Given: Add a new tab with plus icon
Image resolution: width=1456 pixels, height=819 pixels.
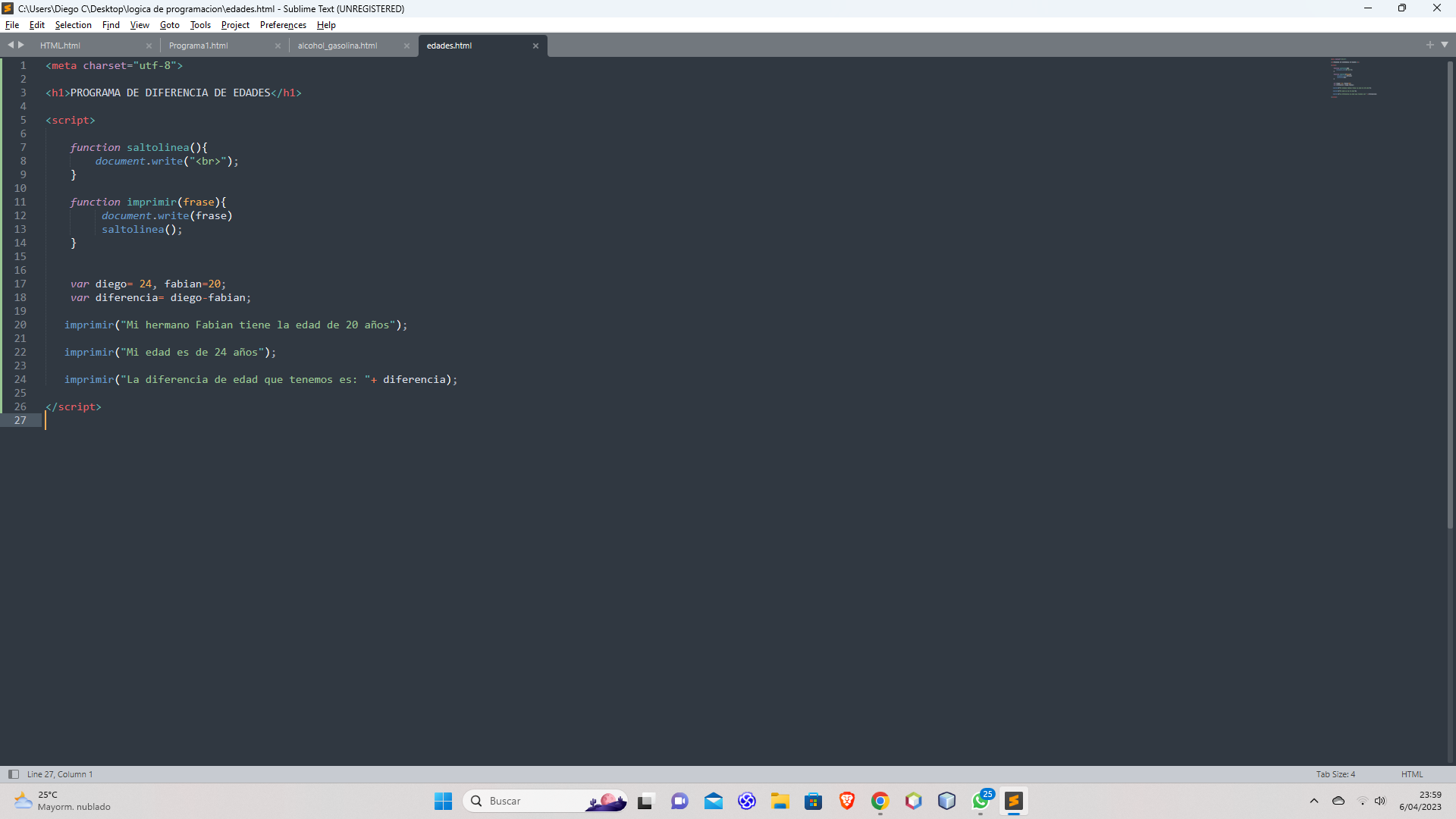Looking at the screenshot, I should (x=1429, y=45).
